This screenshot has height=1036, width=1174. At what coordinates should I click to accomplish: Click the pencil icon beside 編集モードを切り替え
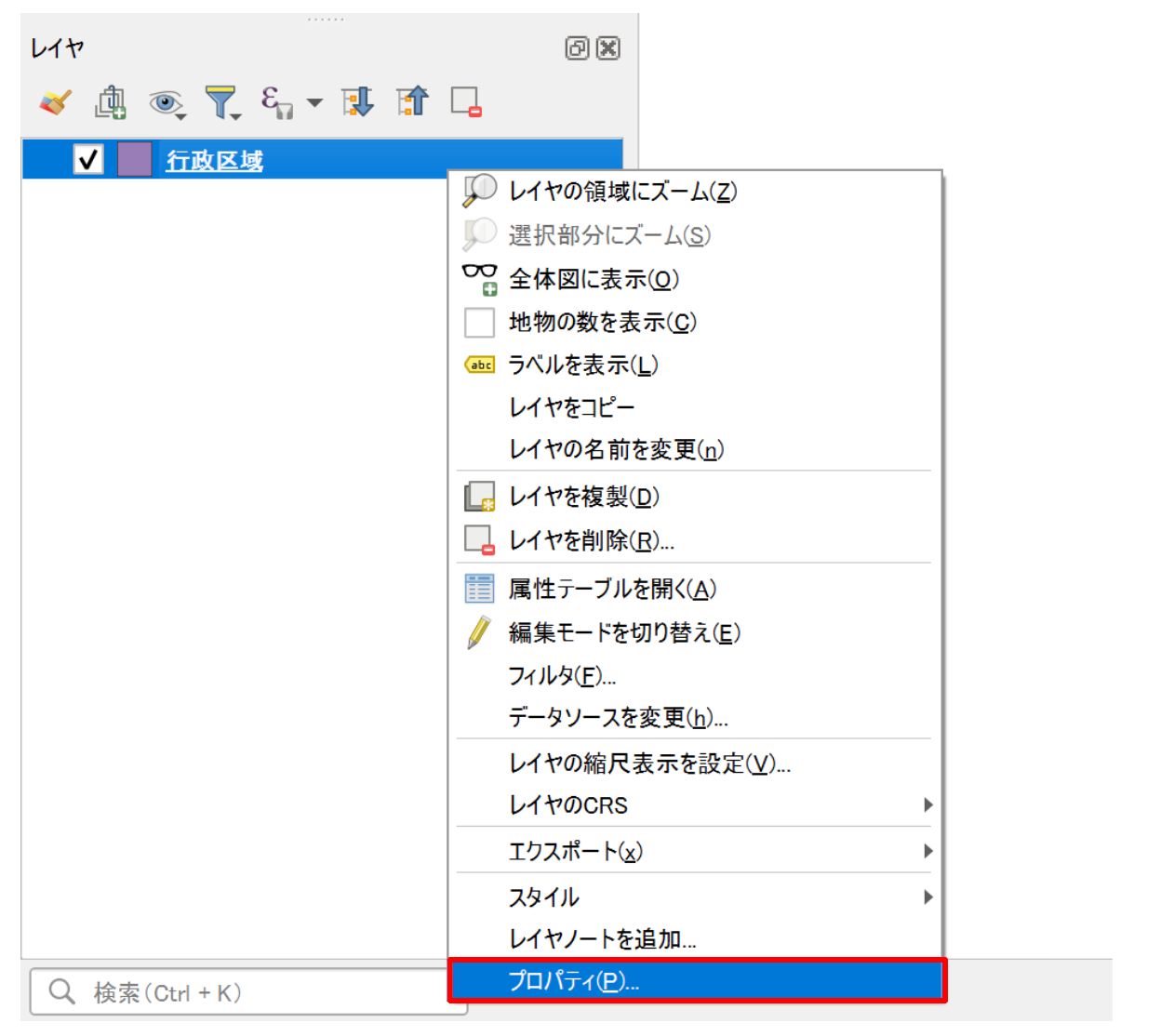point(479,632)
